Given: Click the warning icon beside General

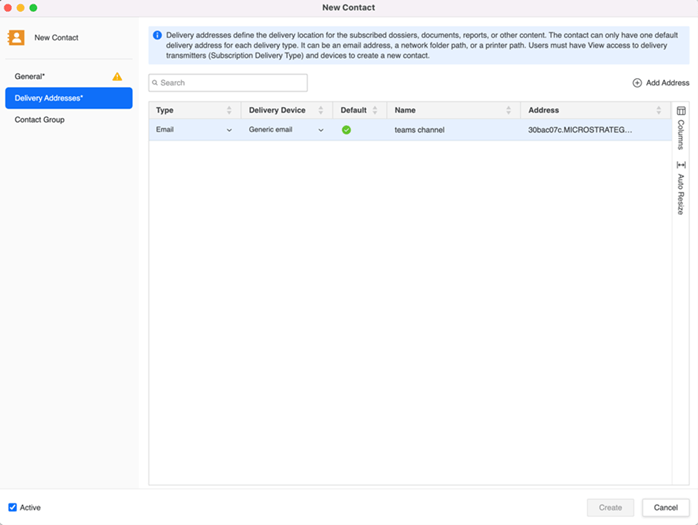Looking at the screenshot, I should coord(117,76).
